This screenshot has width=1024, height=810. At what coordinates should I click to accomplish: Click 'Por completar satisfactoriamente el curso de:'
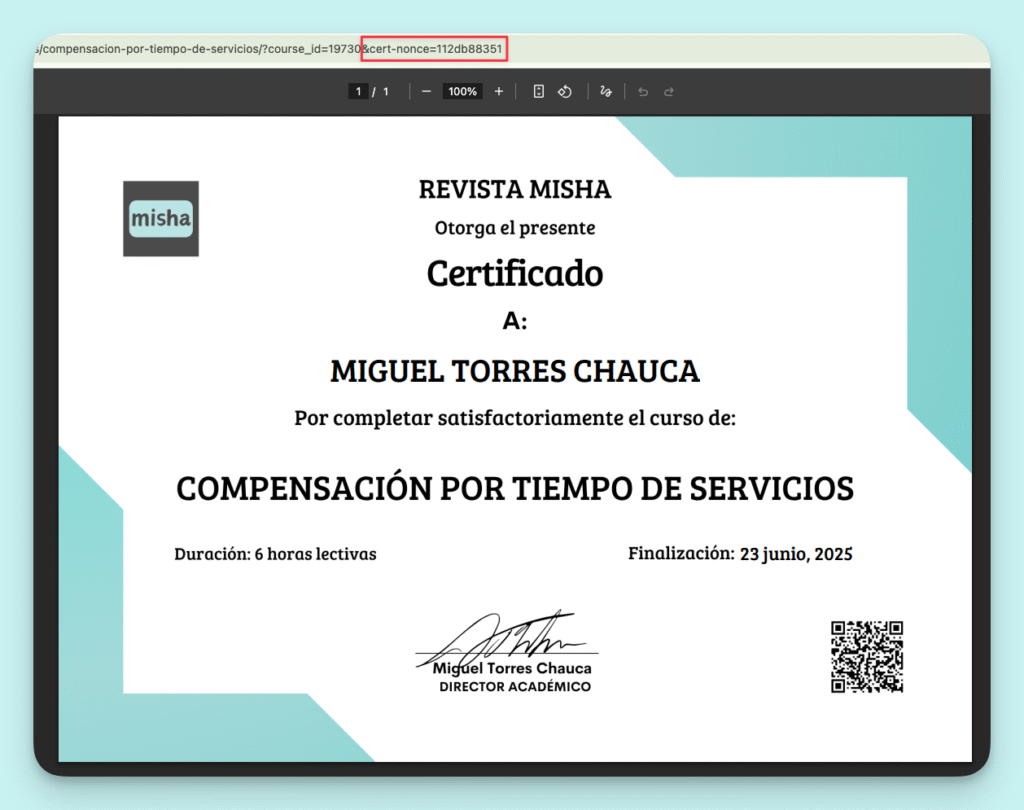515,417
